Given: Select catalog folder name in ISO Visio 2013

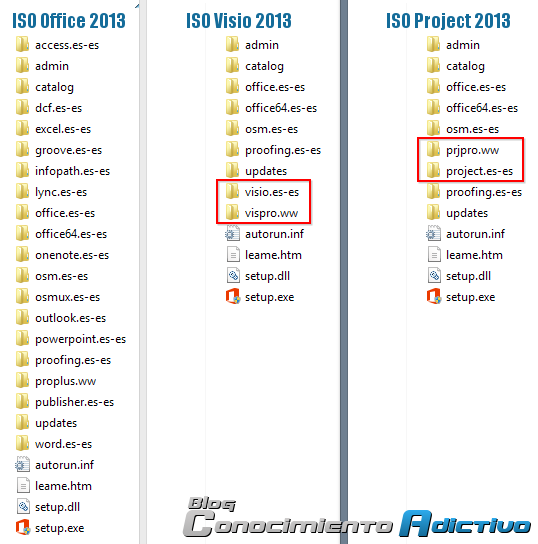Looking at the screenshot, I should [x=265, y=66].
